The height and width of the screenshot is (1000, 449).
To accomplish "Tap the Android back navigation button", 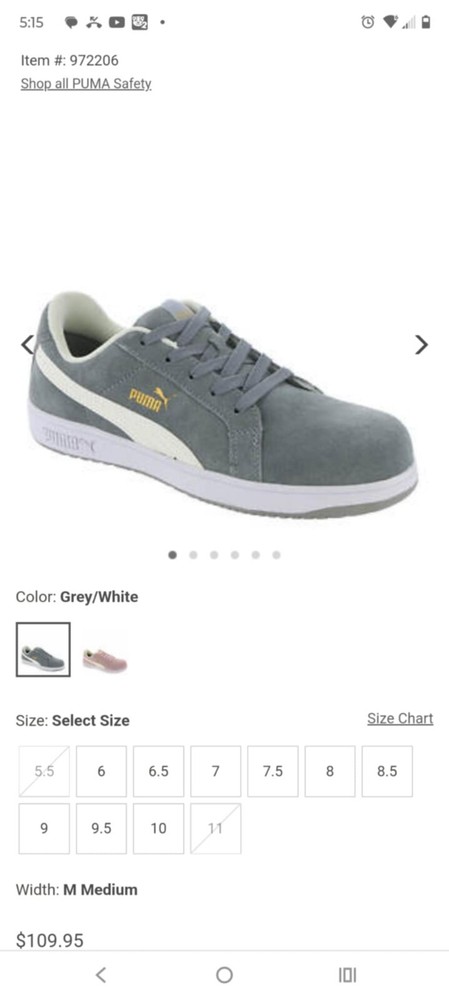I will pos(100,974).
